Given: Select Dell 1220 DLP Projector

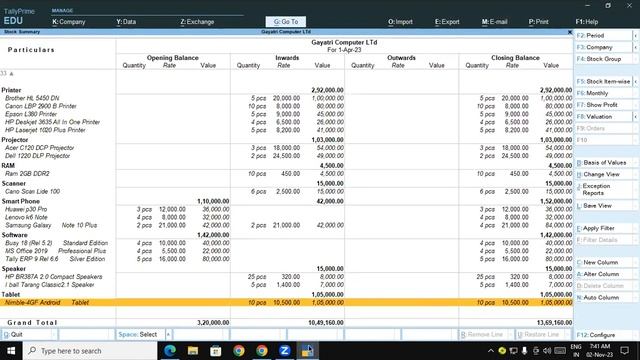Looking at the screenshot, I should [x=38, y=156].
